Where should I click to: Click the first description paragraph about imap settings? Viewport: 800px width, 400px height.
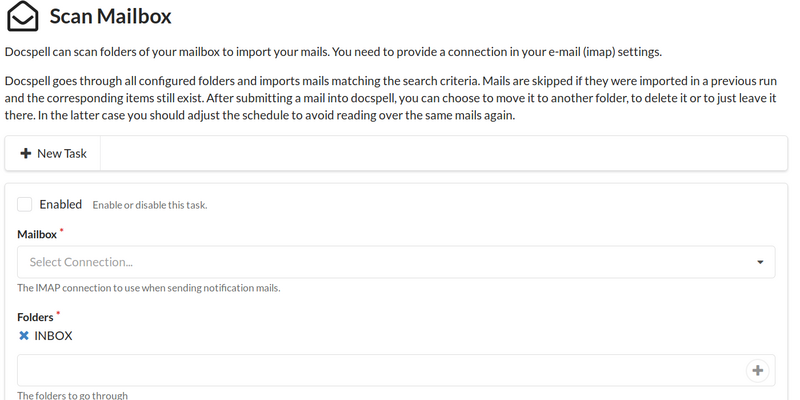point(334,52)
